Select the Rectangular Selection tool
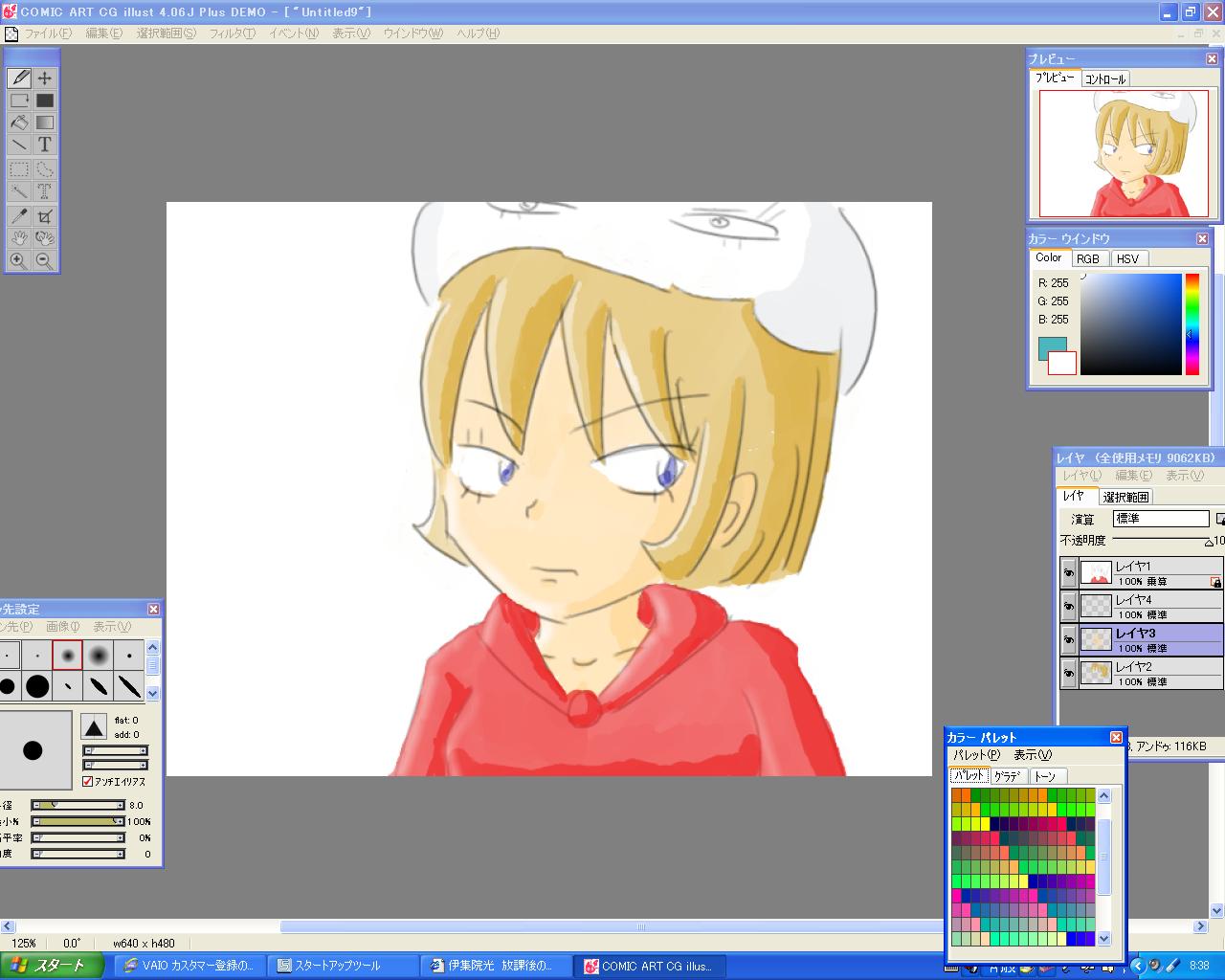Screen dimensions: 1225x980 19,169
